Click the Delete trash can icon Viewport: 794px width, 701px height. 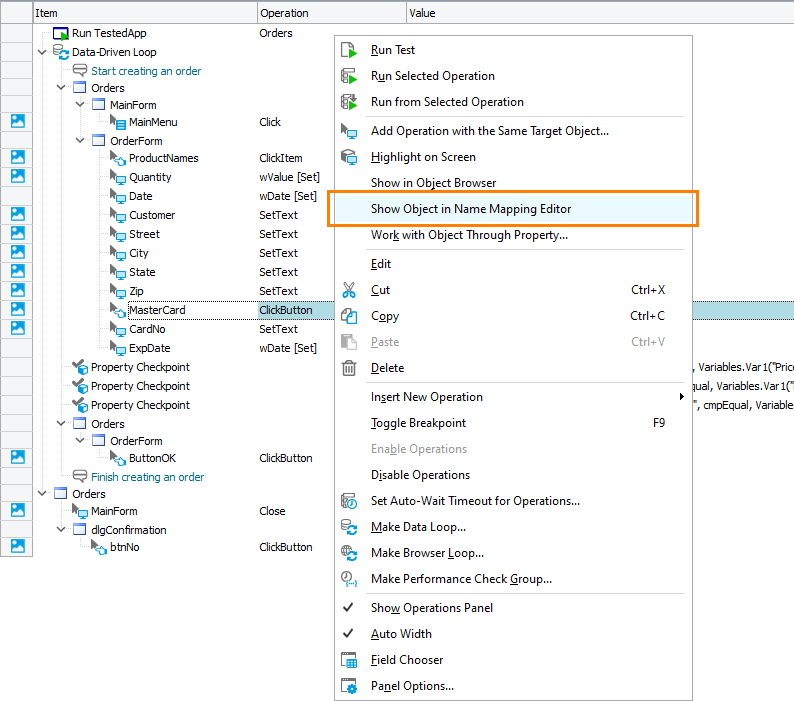349,368
